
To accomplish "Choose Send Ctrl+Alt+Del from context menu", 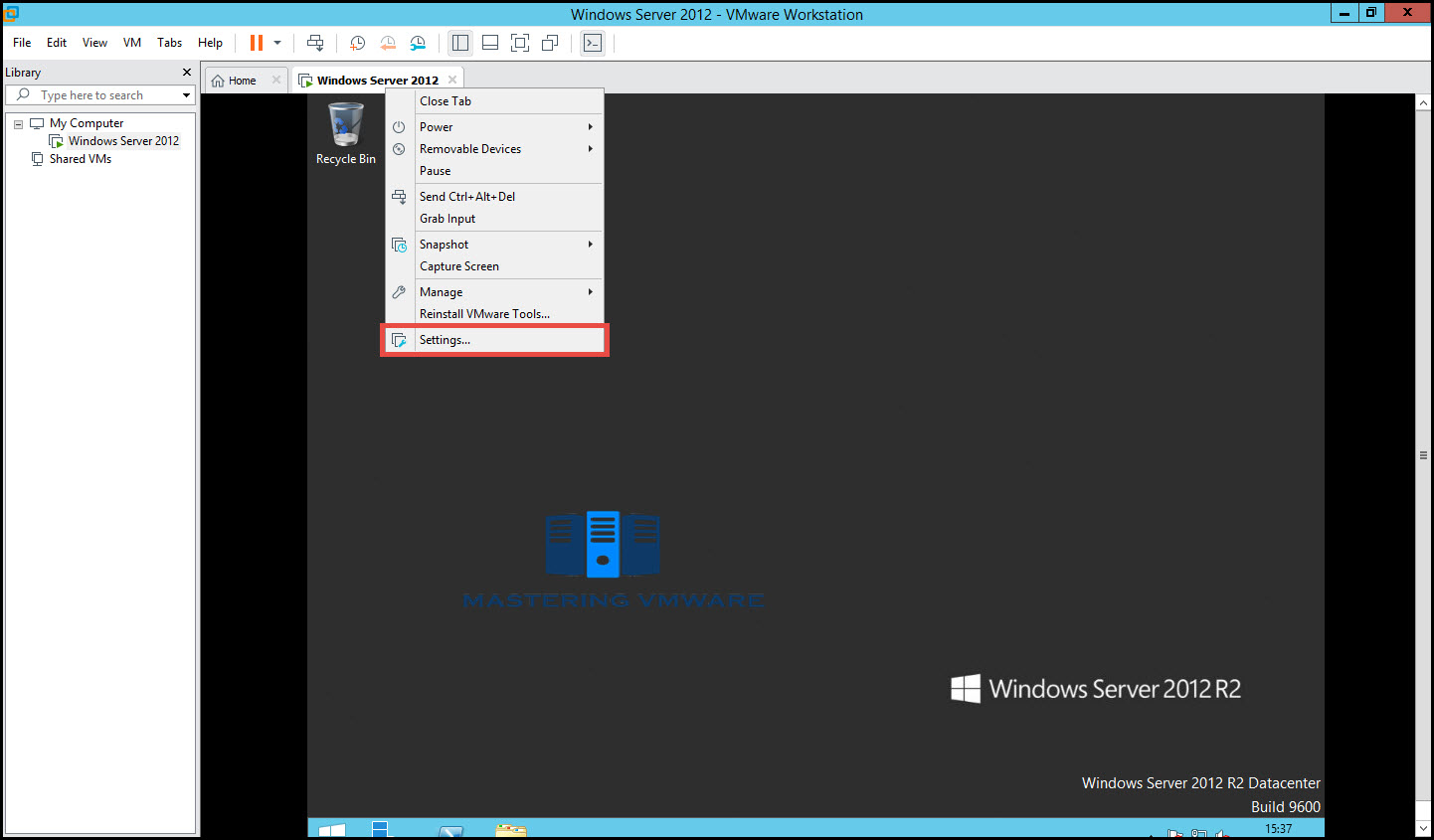I will (494, 197).
